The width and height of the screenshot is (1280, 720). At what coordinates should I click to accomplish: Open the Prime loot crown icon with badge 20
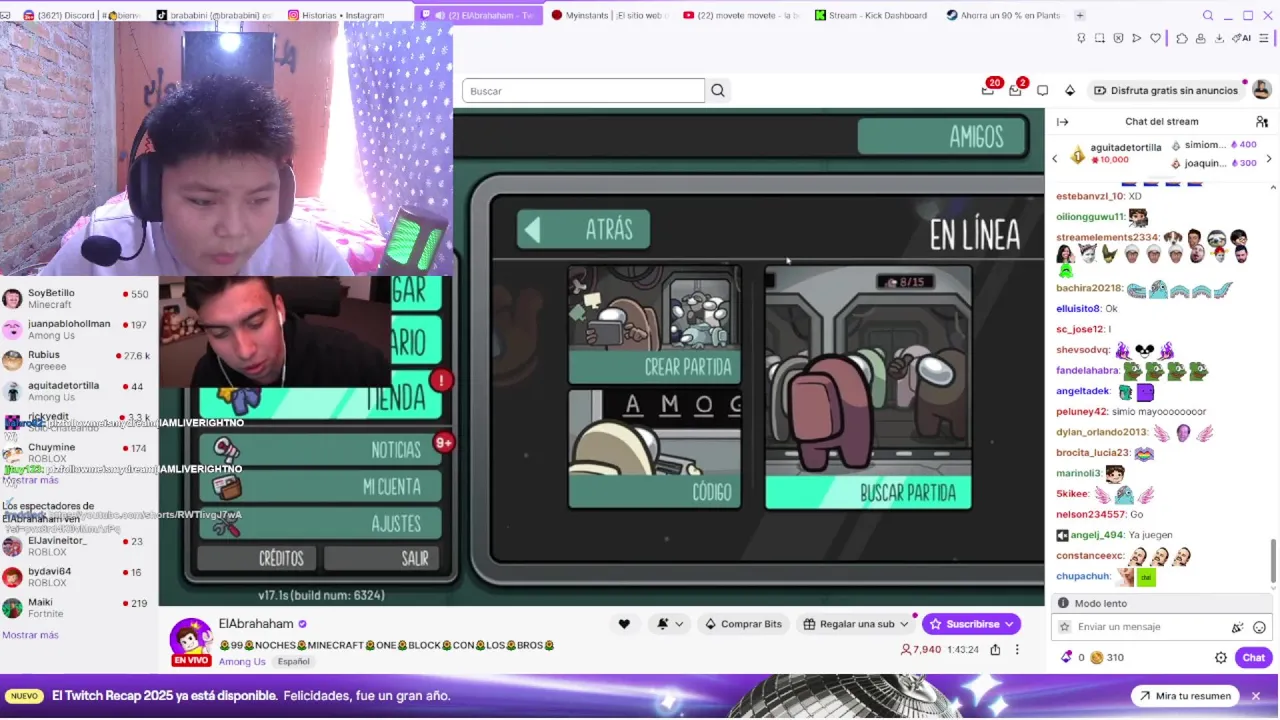coord(988,90)
